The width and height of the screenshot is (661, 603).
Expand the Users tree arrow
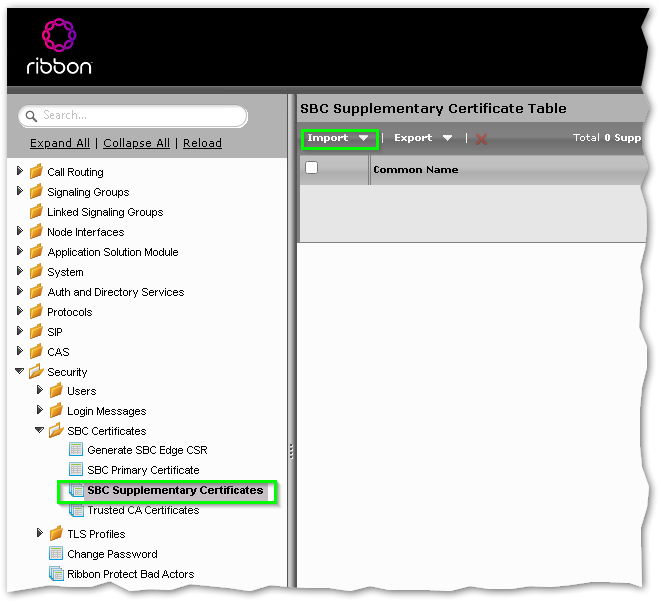tap(40, 390)
